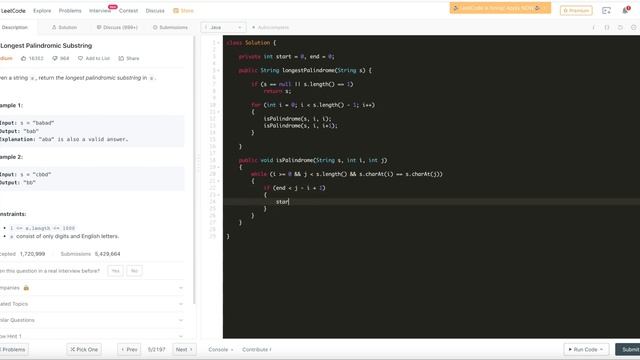Click No for real interview question
This screenshot has width=640, height=360.
pos(134,271)
